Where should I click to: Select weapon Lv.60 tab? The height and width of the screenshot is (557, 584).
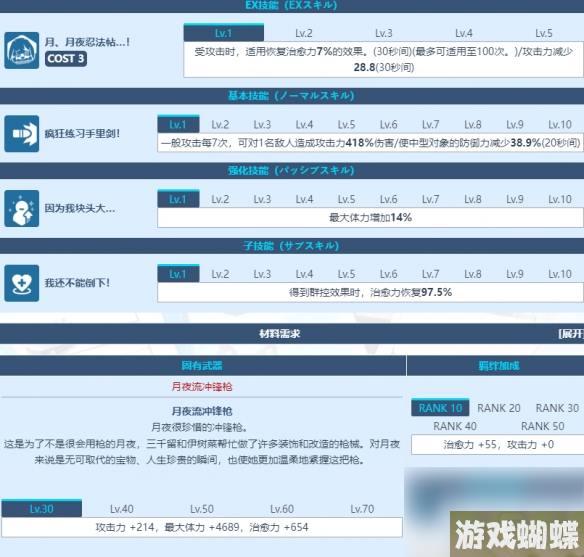coord(282,509)
